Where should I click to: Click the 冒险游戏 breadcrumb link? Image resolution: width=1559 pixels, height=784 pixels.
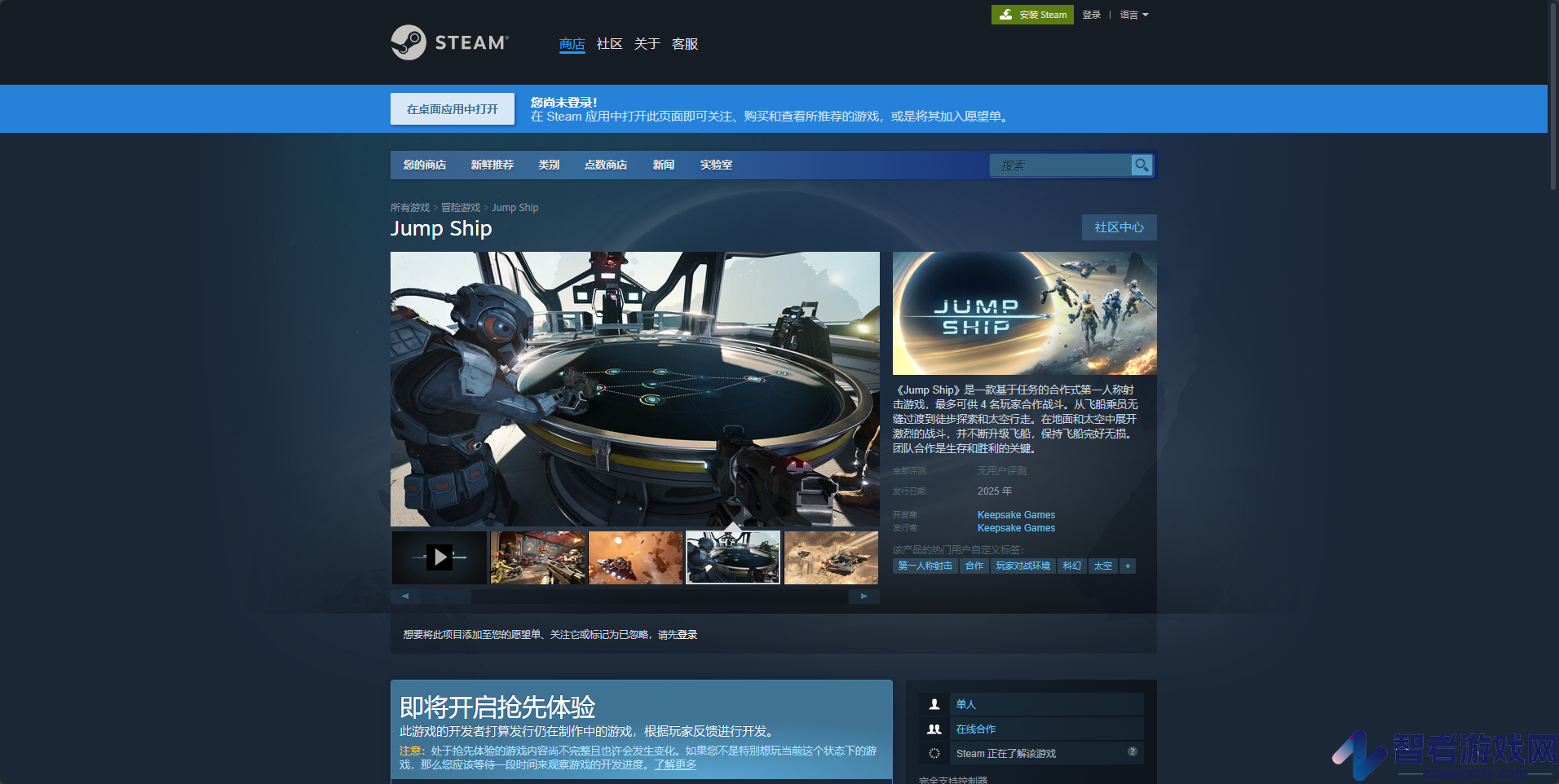[x=461, y=208]
